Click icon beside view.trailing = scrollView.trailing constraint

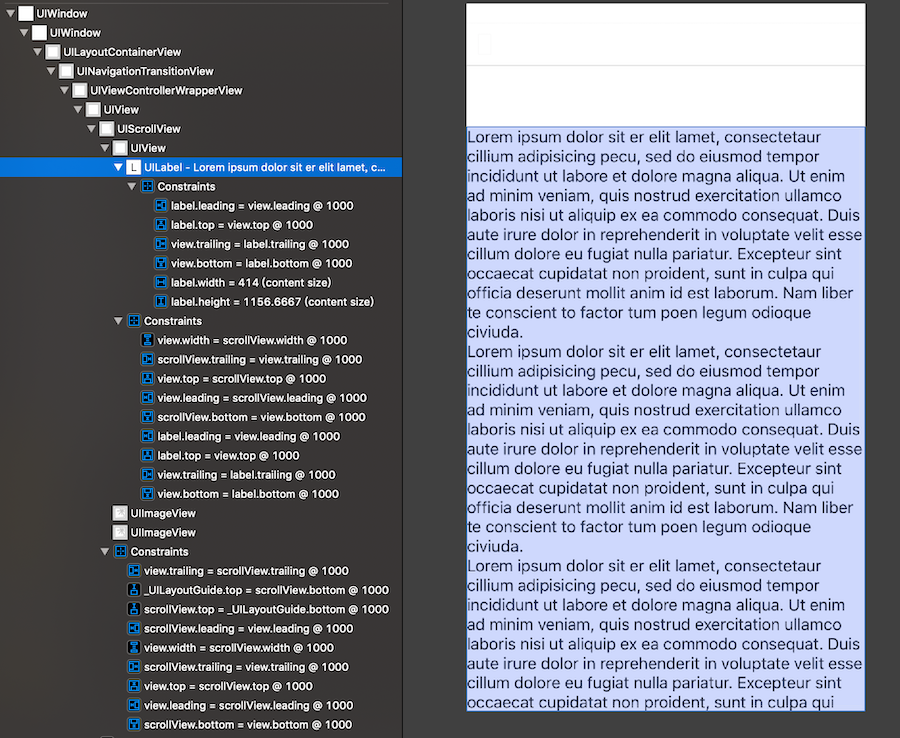coord(134,571)
